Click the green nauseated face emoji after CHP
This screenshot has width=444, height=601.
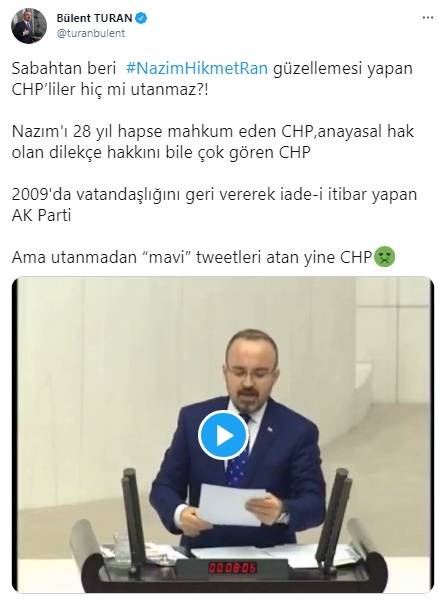click(385, 256)
